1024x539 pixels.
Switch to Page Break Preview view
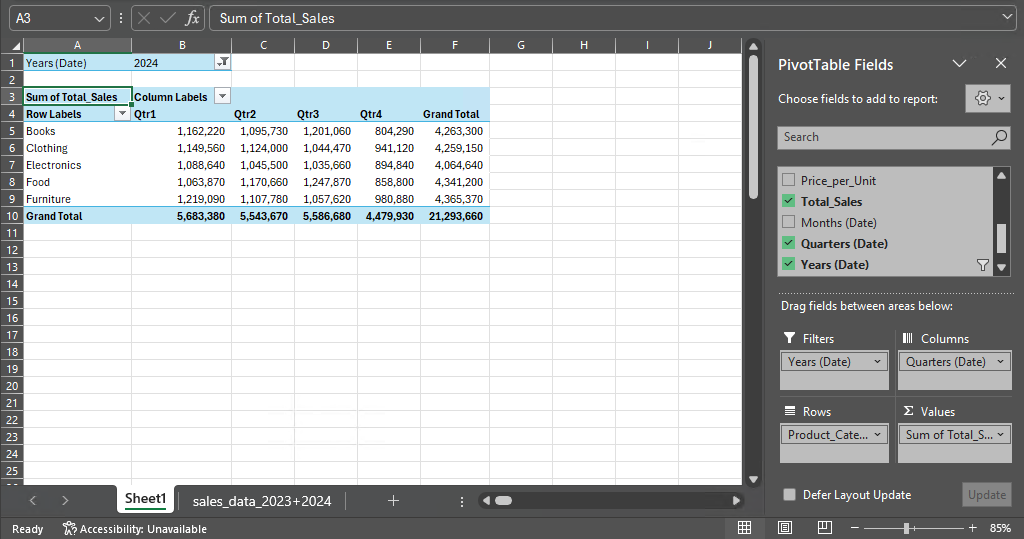824,527
